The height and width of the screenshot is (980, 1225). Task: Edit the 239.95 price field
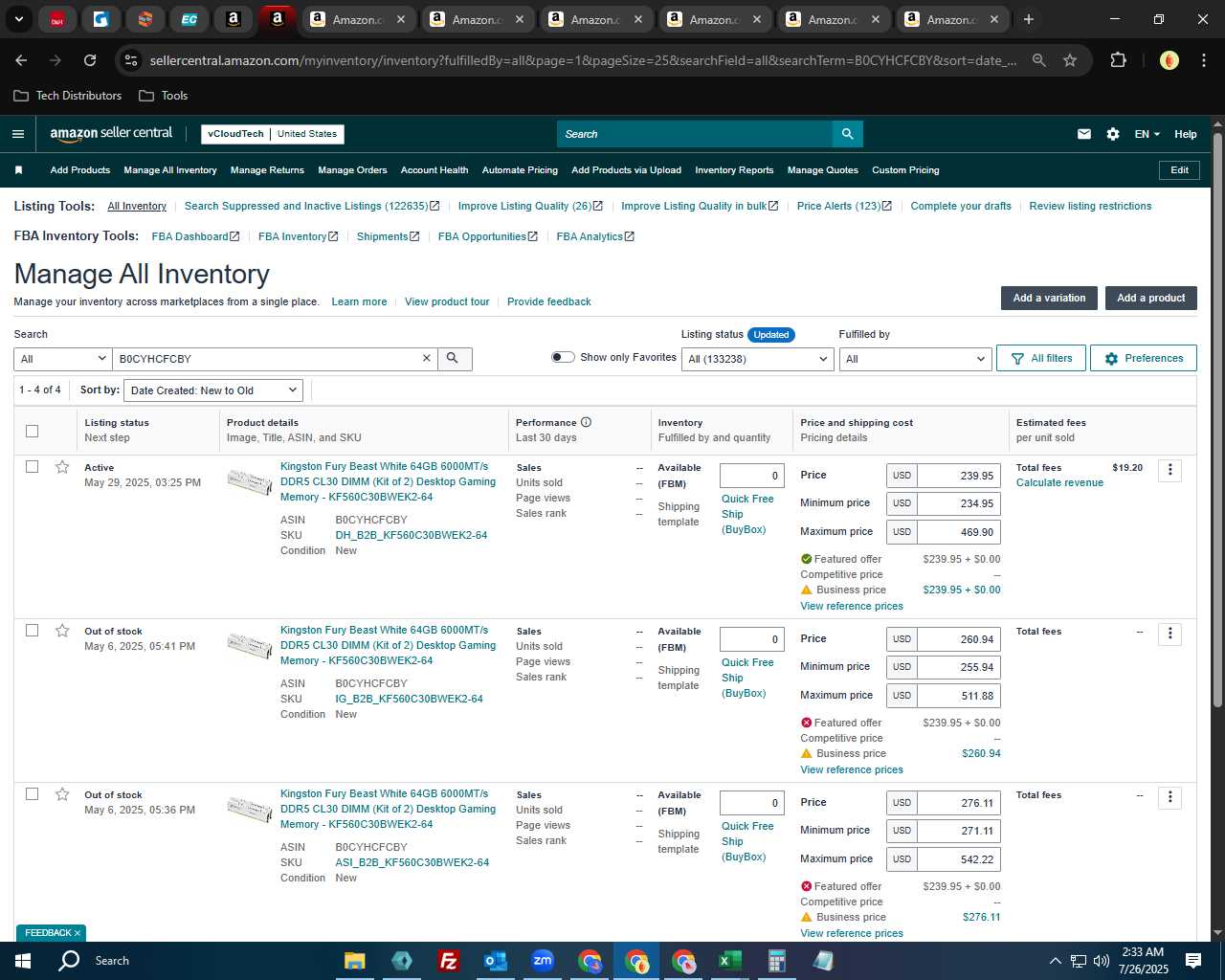(959, 476)
